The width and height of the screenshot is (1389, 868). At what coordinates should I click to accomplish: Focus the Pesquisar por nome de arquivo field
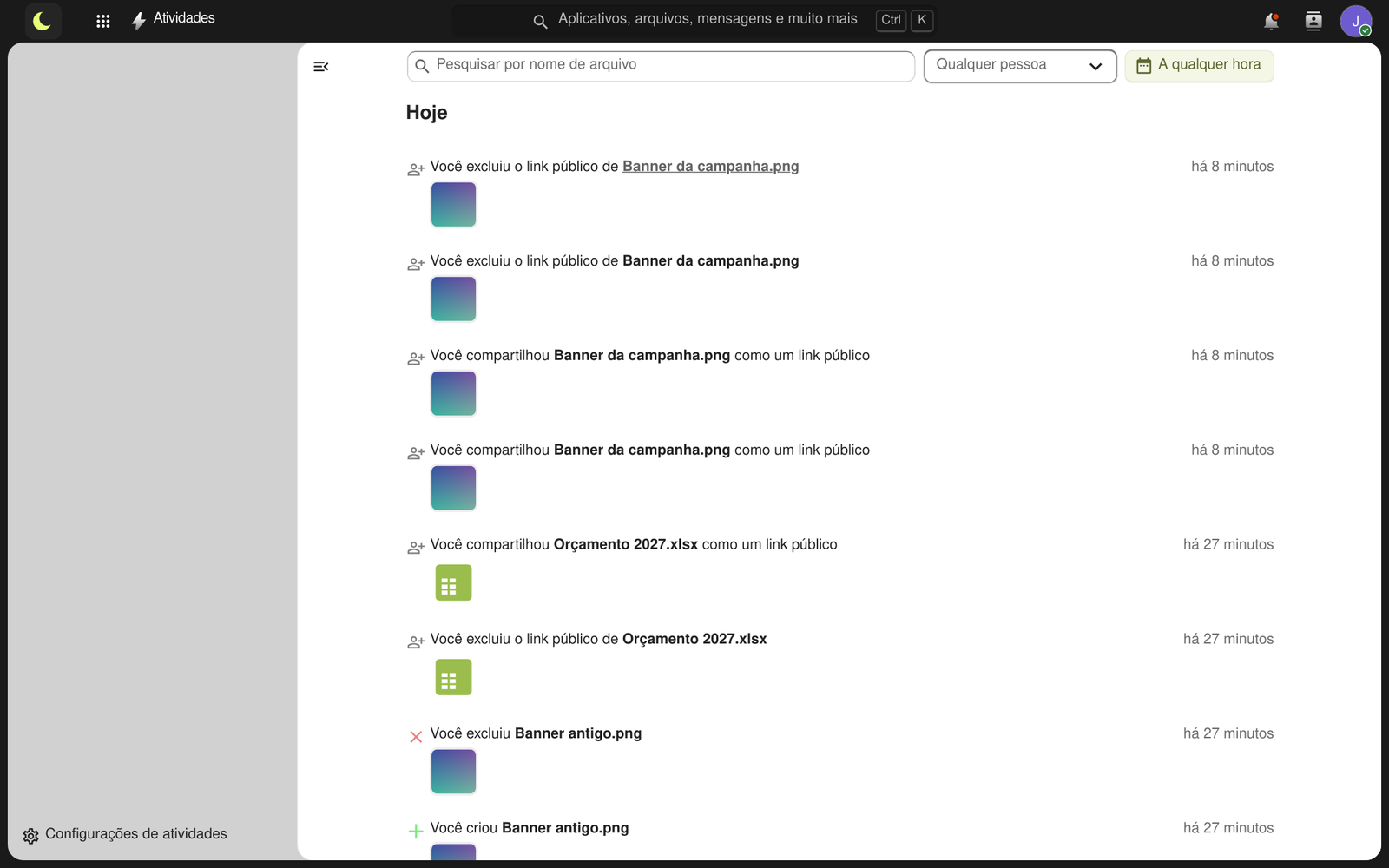661,66
